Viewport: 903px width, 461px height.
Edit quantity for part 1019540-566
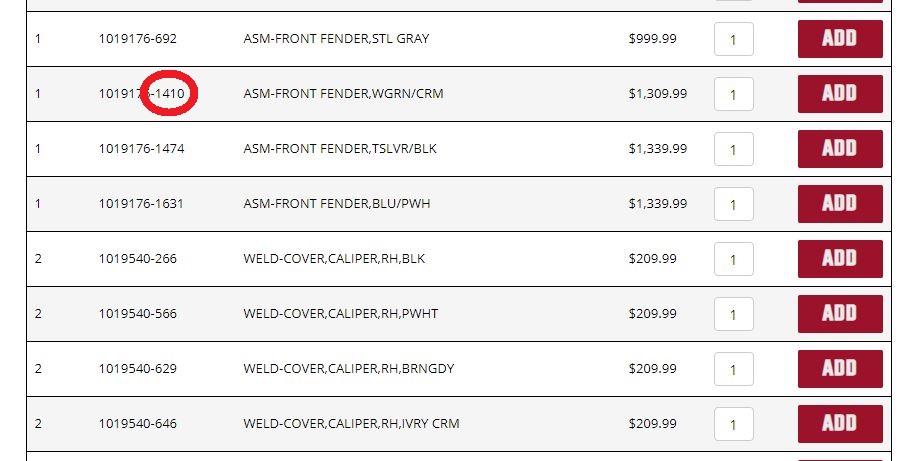tap(733, 315)
